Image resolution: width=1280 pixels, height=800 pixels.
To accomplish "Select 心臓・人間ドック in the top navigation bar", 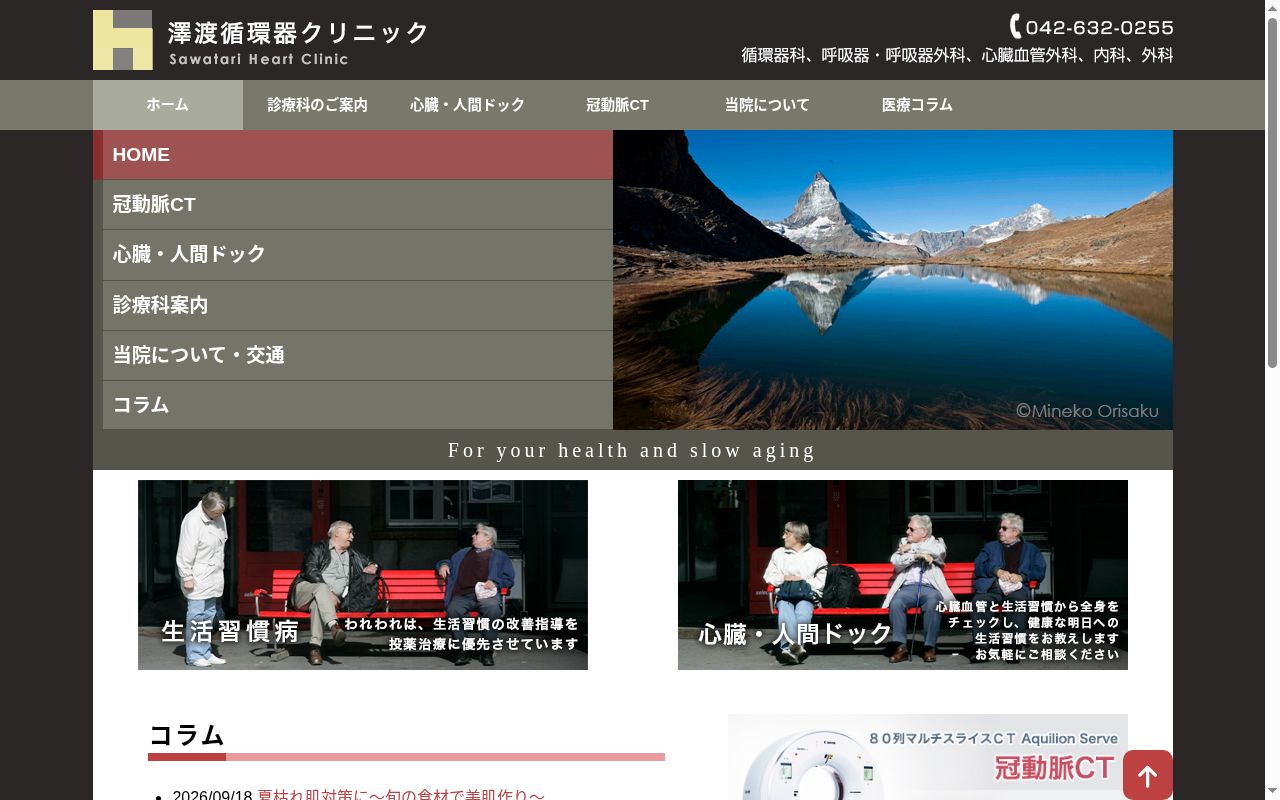I will click(x=468, y=105).
